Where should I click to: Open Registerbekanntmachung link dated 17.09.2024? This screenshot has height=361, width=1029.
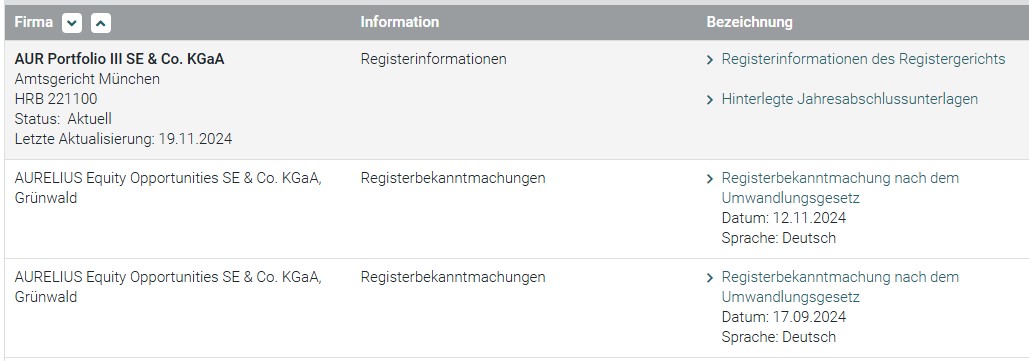click(x=840, y=287)
